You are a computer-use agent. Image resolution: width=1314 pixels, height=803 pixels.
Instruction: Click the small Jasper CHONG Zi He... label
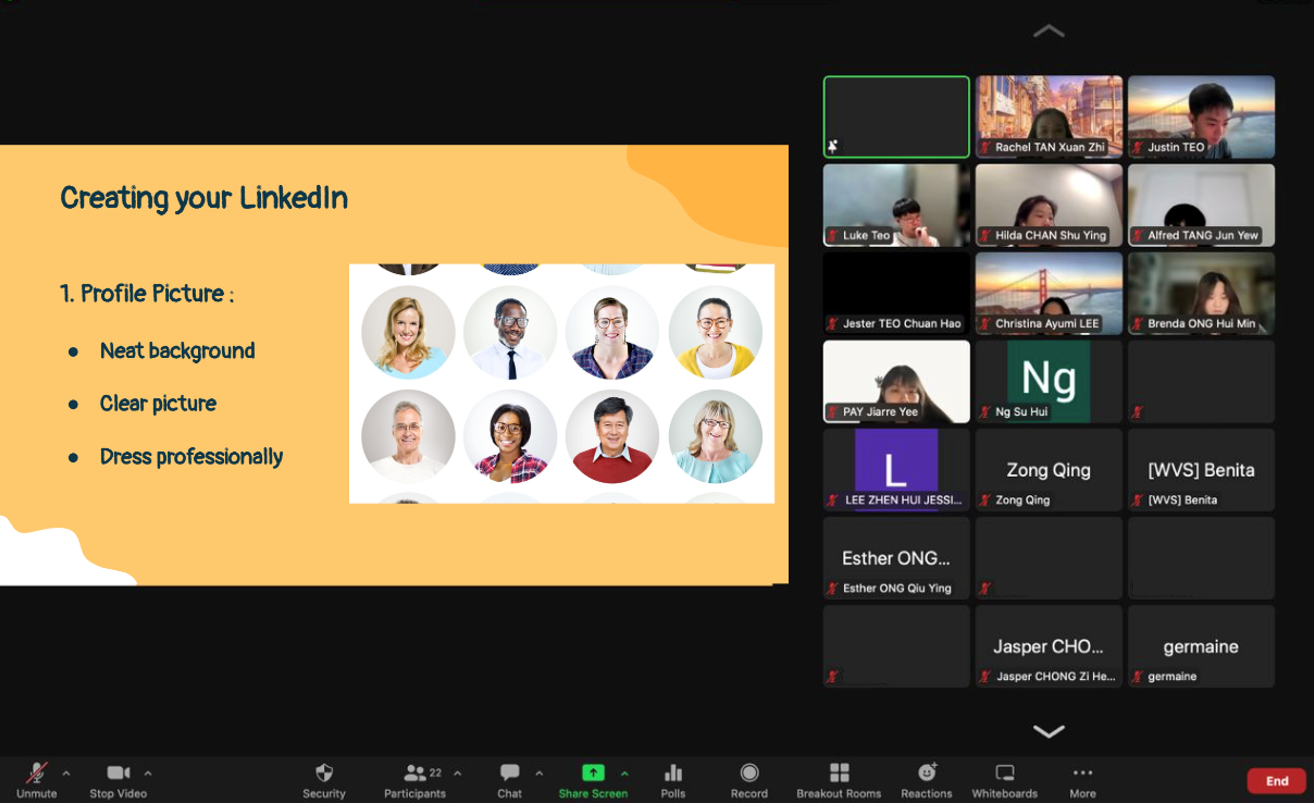tap(1055, 676)
